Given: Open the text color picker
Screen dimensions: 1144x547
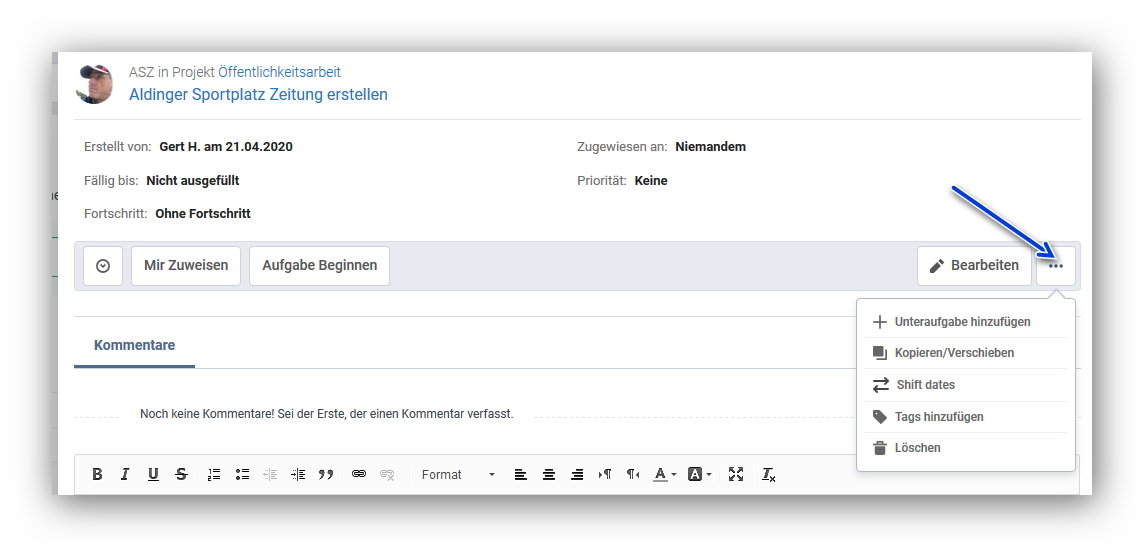Looking at the screenshot, I should point(665,475).
